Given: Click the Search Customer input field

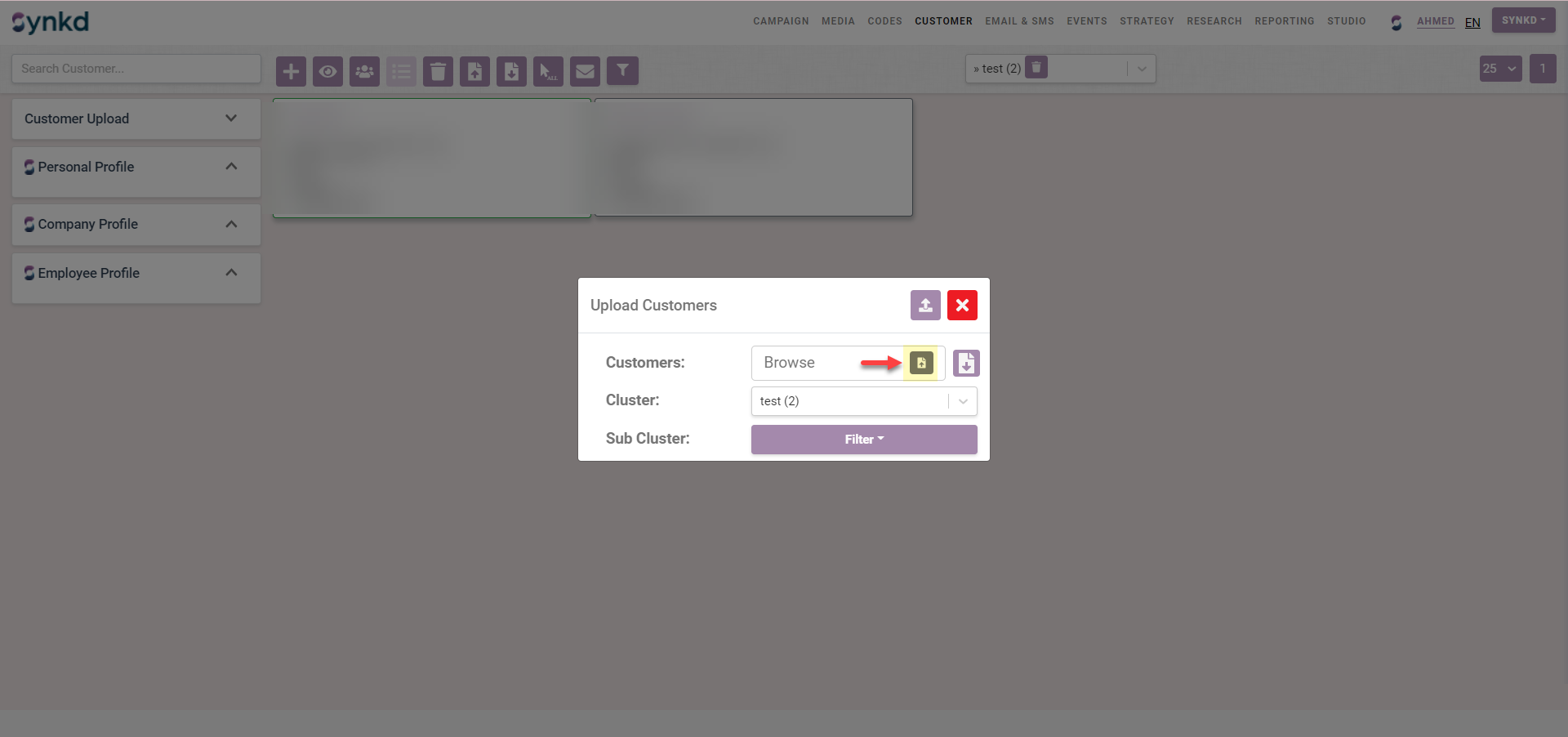Looking at the screenshot, I should [x=136, y=69].
